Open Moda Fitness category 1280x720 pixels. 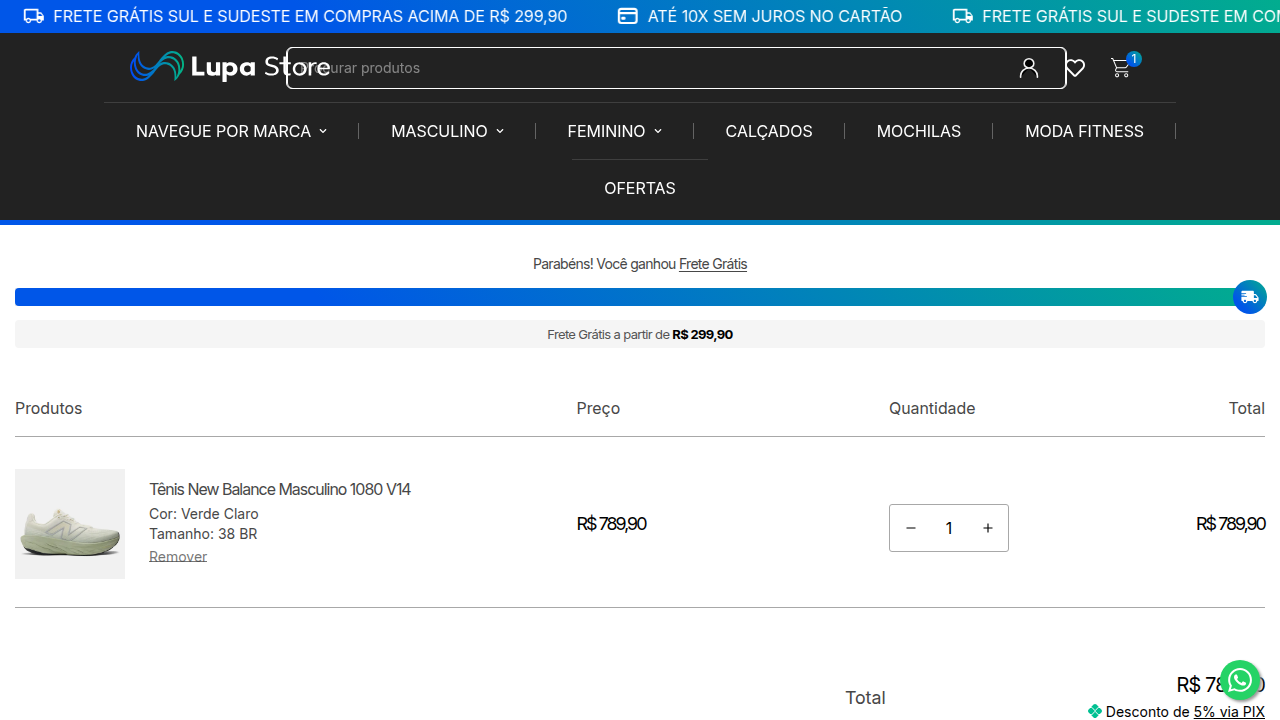[x=1084, y=131]
